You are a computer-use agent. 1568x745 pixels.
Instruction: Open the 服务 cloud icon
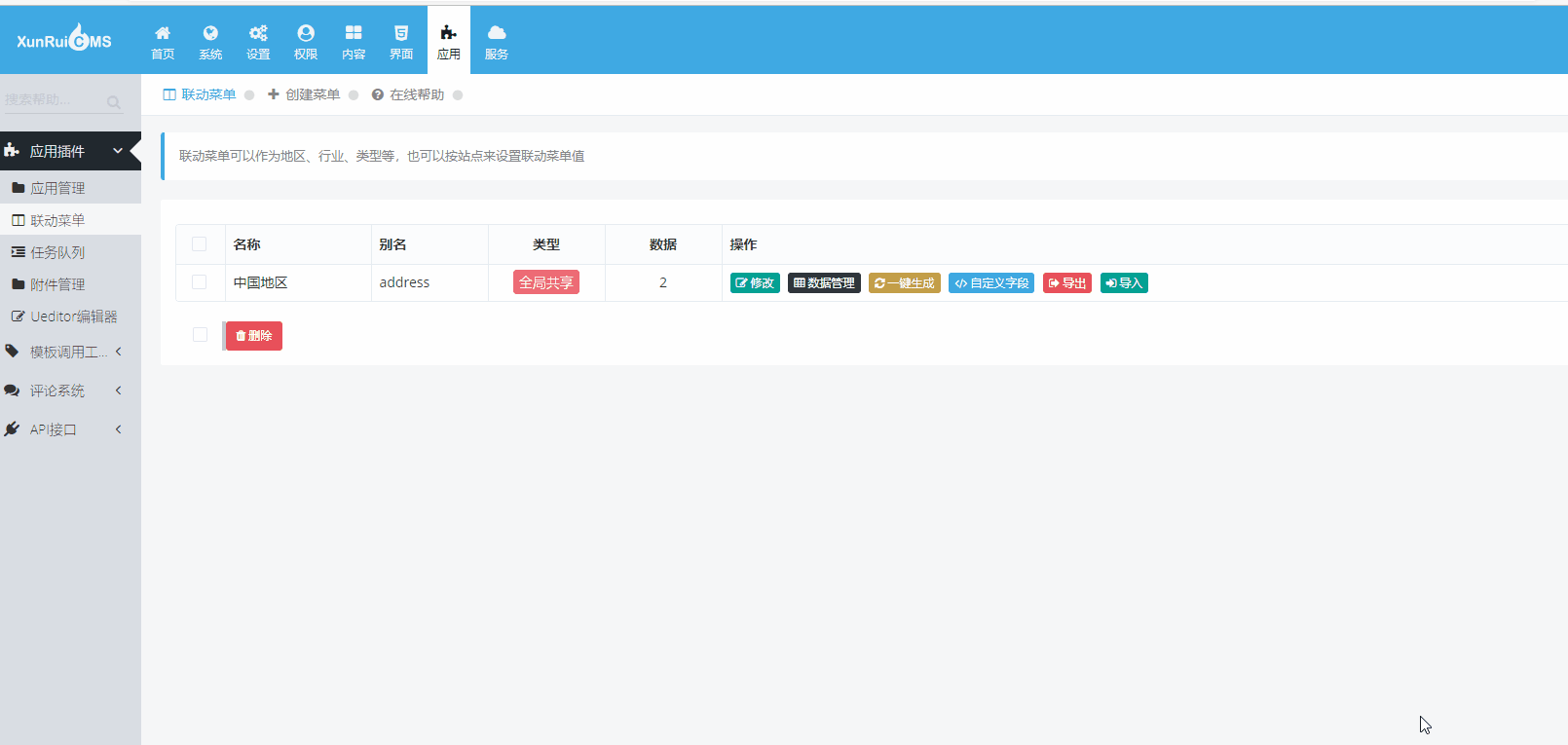click(x=497, y=33)
